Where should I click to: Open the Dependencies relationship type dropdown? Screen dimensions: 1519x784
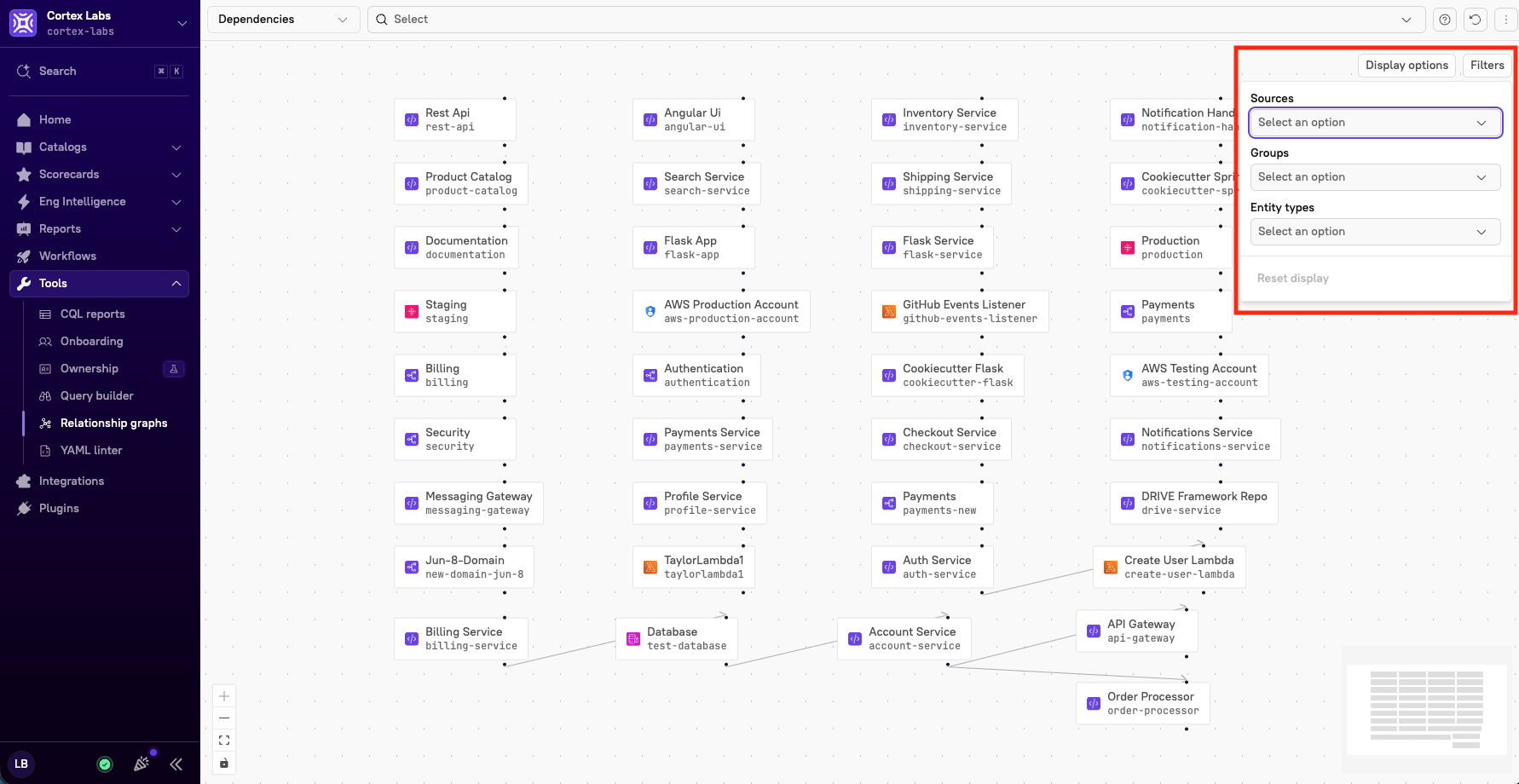[x=282, y=20]
